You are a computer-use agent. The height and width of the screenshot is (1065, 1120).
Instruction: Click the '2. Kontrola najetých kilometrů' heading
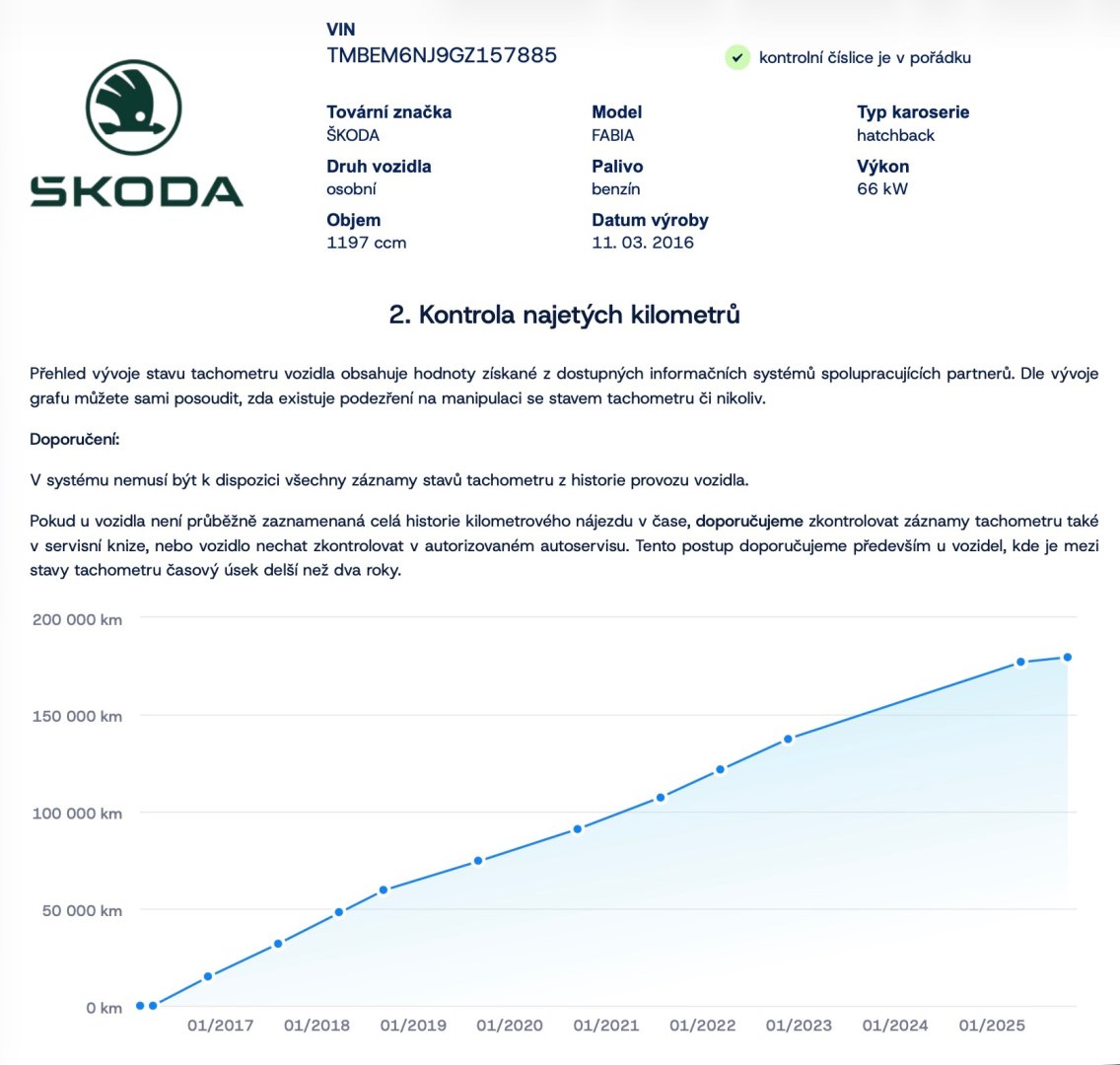tap(564, 315)
